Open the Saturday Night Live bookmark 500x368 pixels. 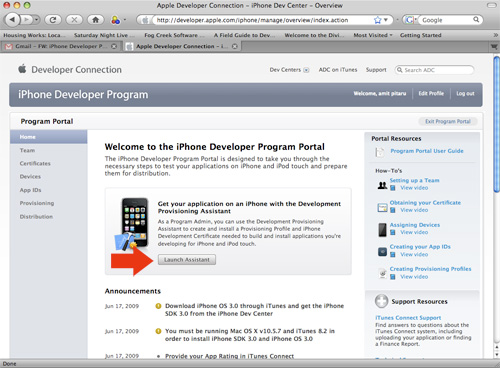pyautogui.click(x=104, y=35)
